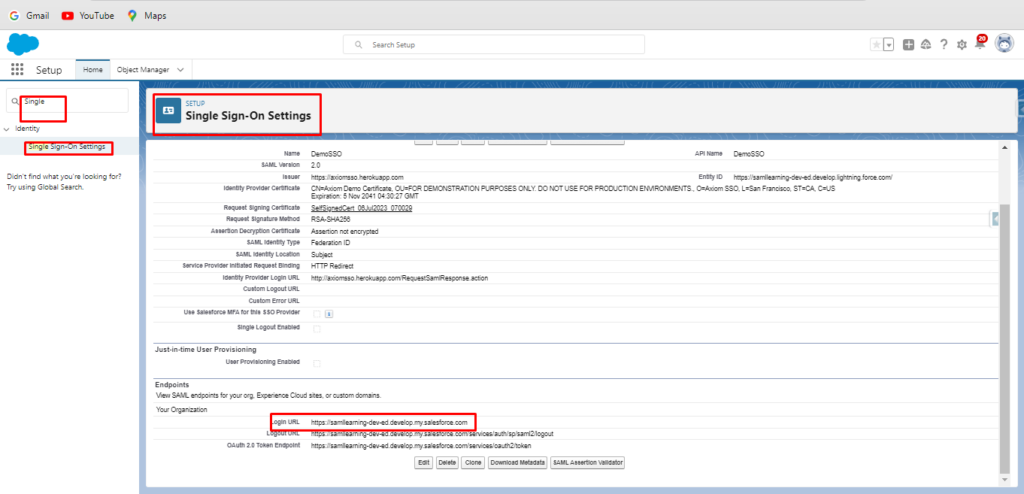Click the Subject identity location value
Image resolution: width=1024 pixels, height=494 pixels.
(x=321, y=255)
